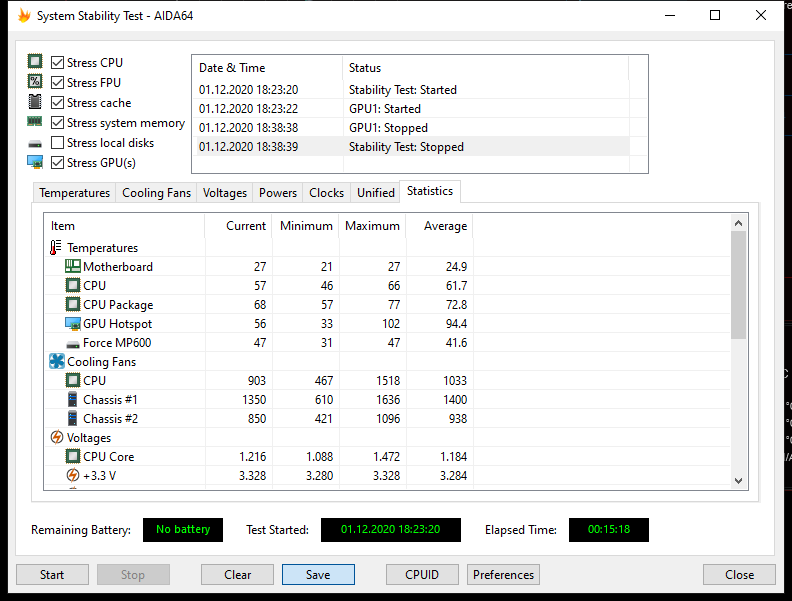
Task: Clear the test log with Clear button
Action: point(237,575)
